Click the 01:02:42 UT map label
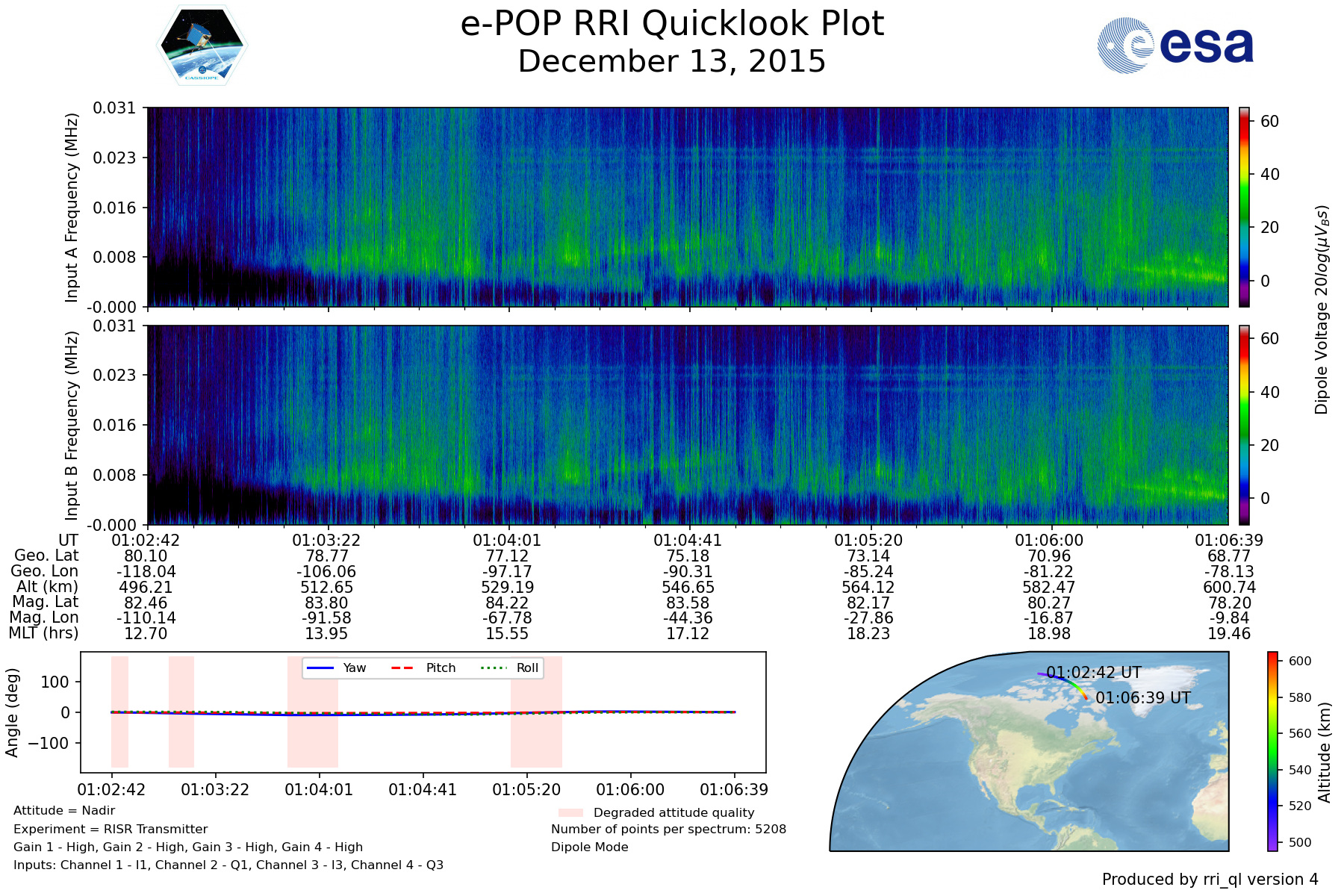The width and height of the screenshot is (1344, 896). point(1093,672)
